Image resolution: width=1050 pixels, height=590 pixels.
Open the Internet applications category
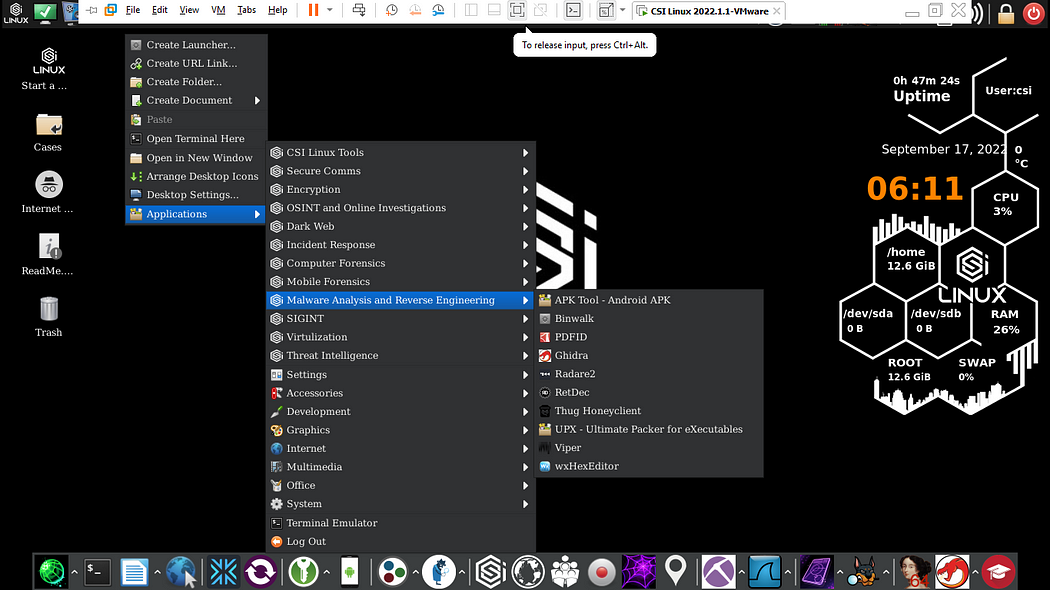point(400,448)
